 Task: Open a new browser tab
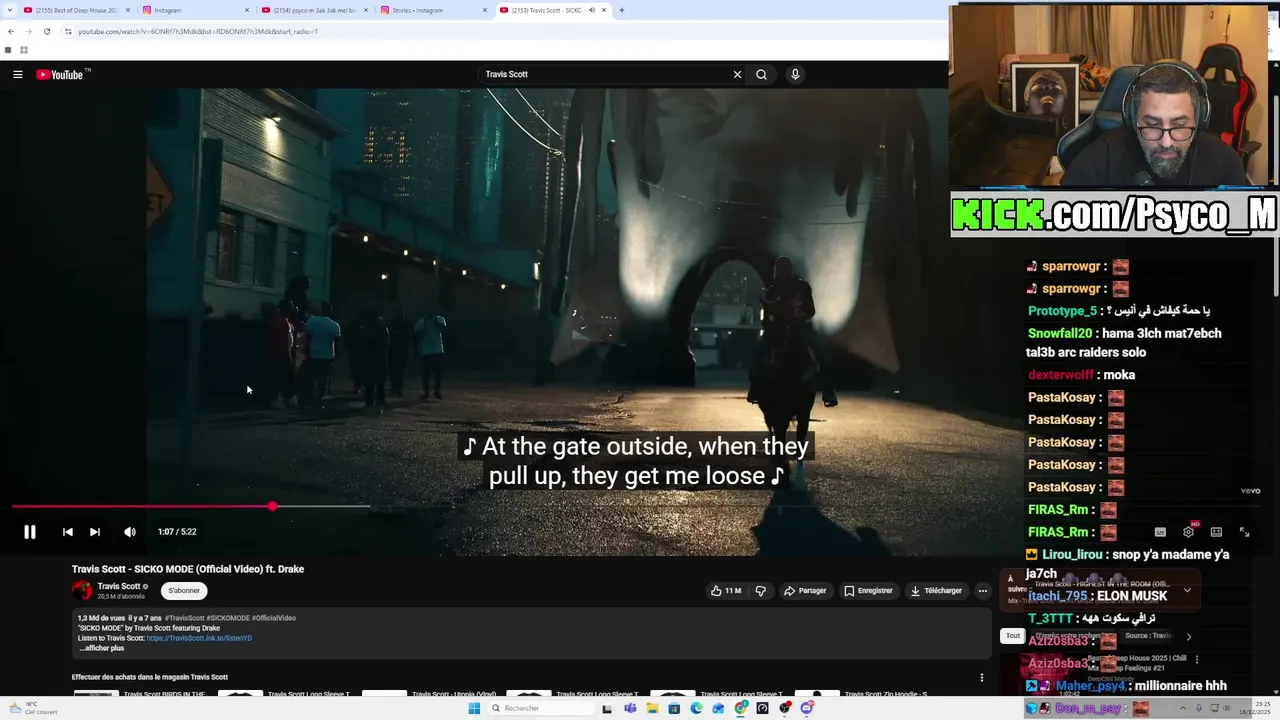tap(621, 10)
